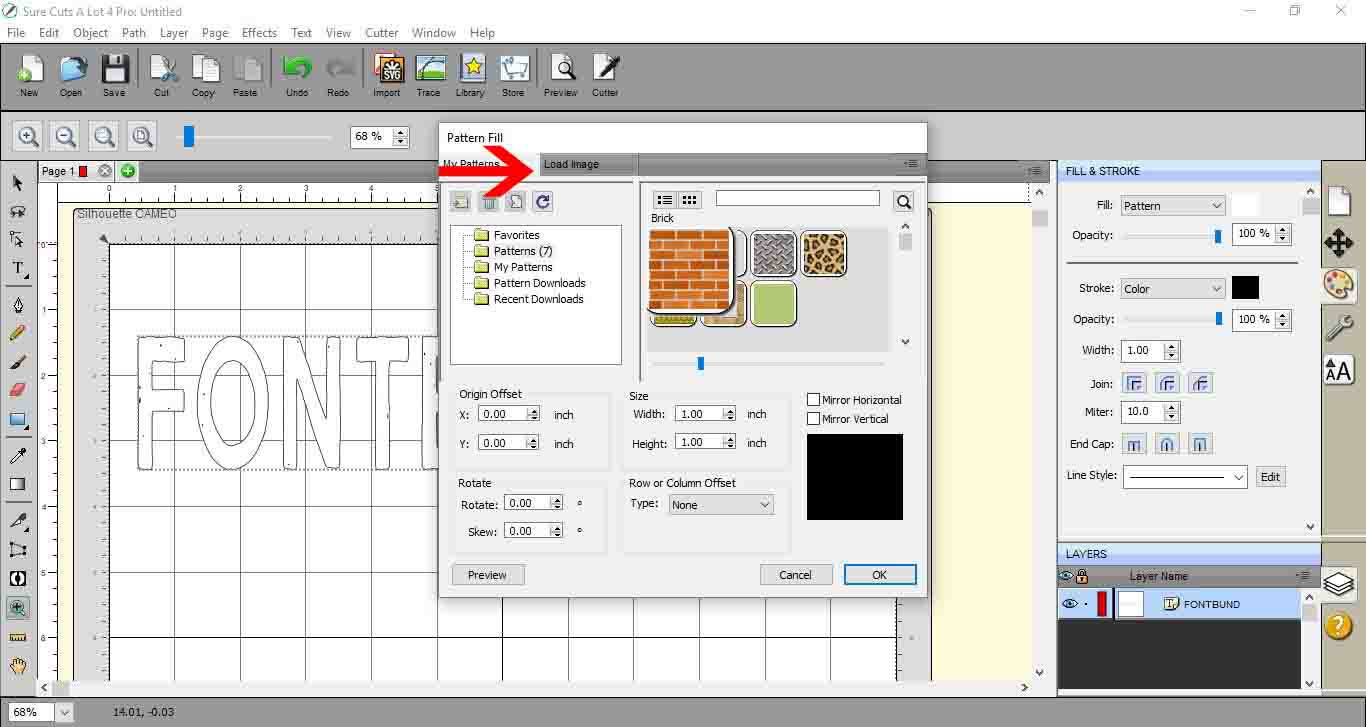Image resolution: width=1366 pixels, height=727 pixels.
Task: Select the Brush tool
Action: click(18, 362)
